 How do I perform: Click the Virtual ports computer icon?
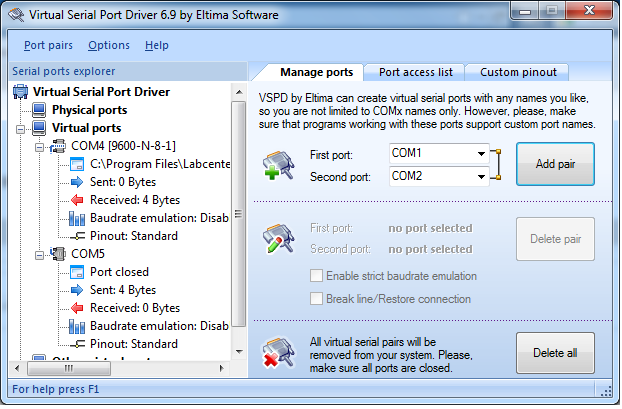coord(39,128)
